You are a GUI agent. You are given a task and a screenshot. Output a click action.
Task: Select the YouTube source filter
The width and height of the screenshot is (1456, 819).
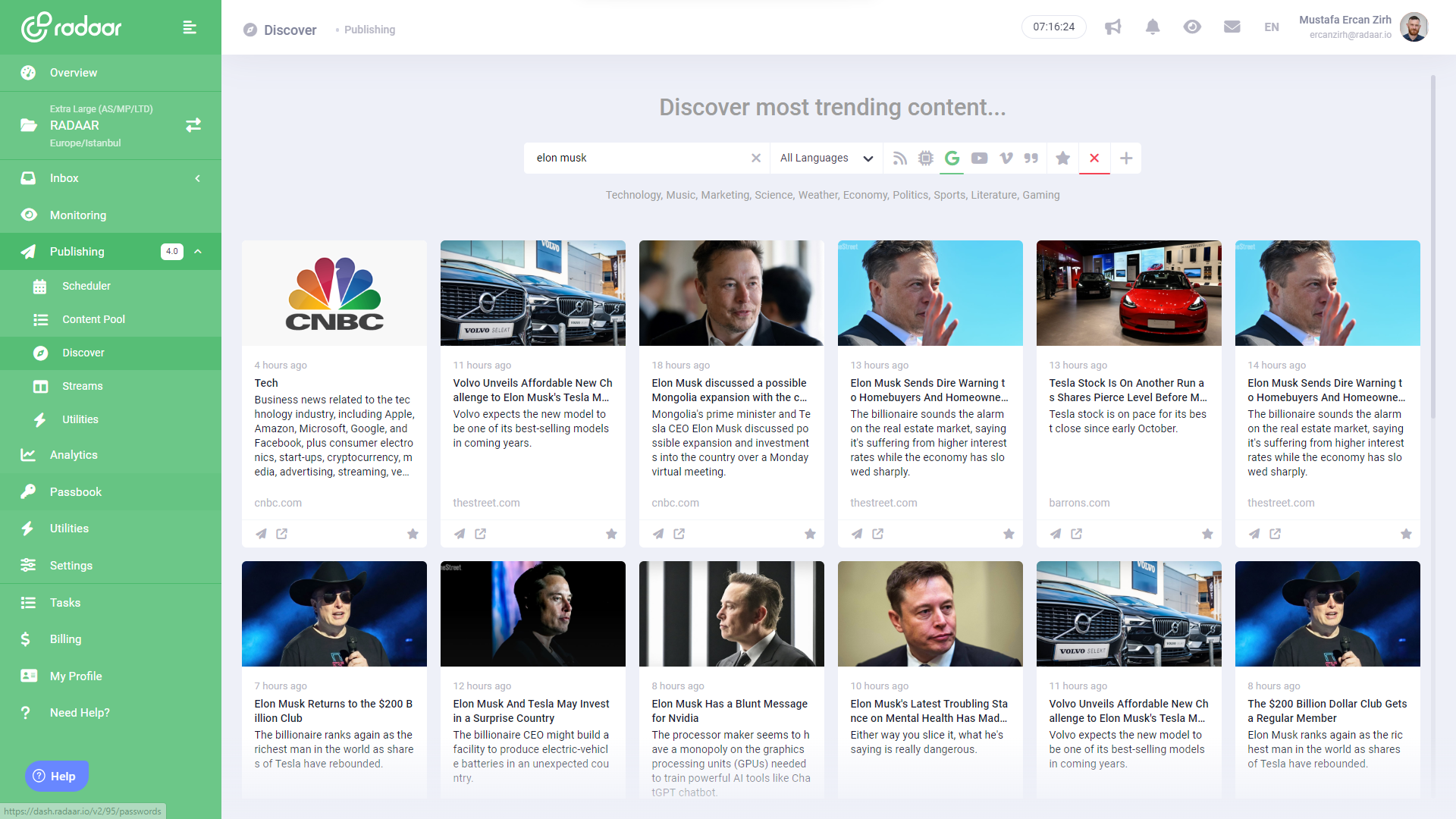pyautogui.click(x=979, y=158)
